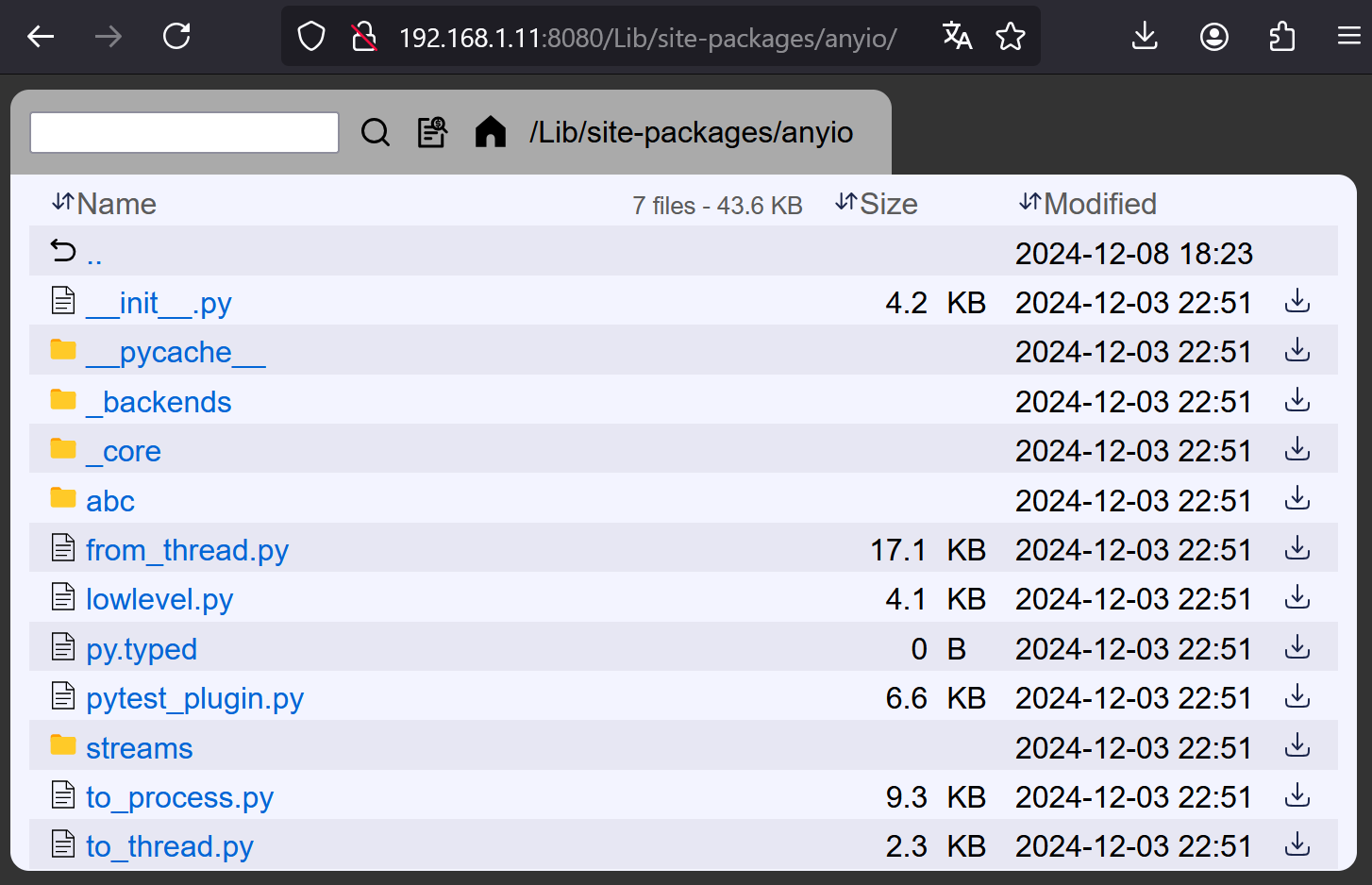Open the extensions puzzle icon
Screen dimensions: 1372x885
pos(1282,37)
